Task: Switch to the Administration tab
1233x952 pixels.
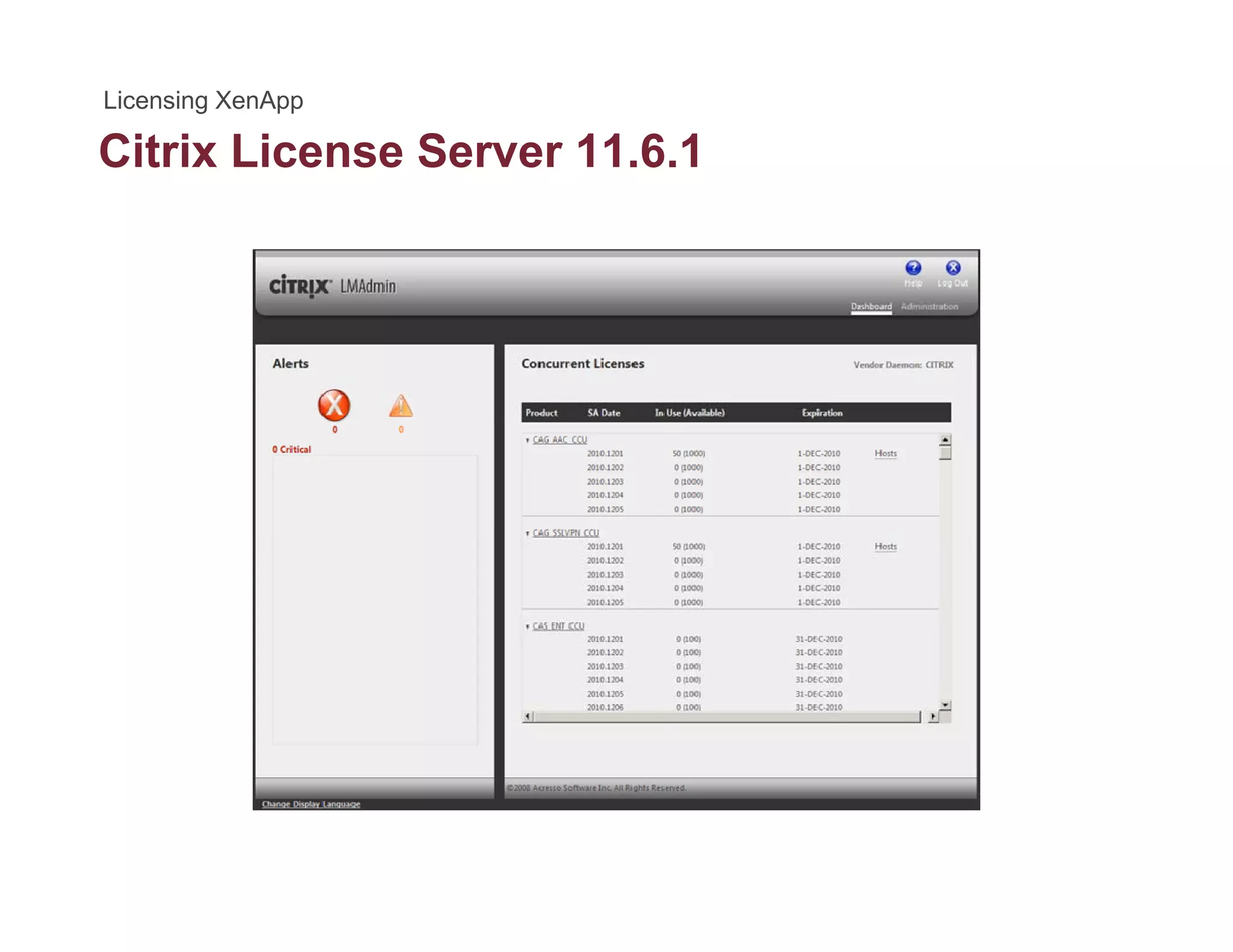Action: [929, 306]
